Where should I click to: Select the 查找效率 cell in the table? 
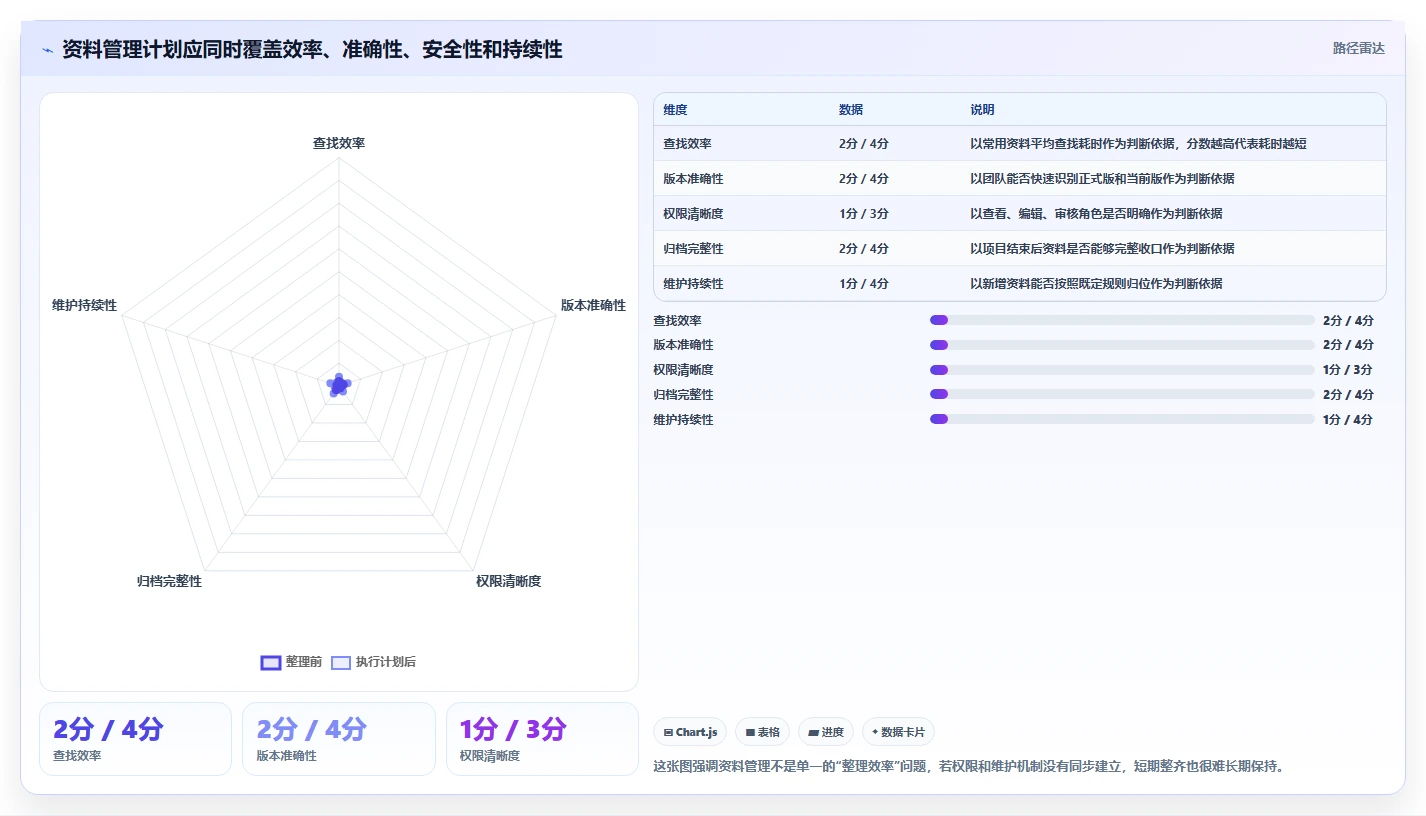(687, 144)
